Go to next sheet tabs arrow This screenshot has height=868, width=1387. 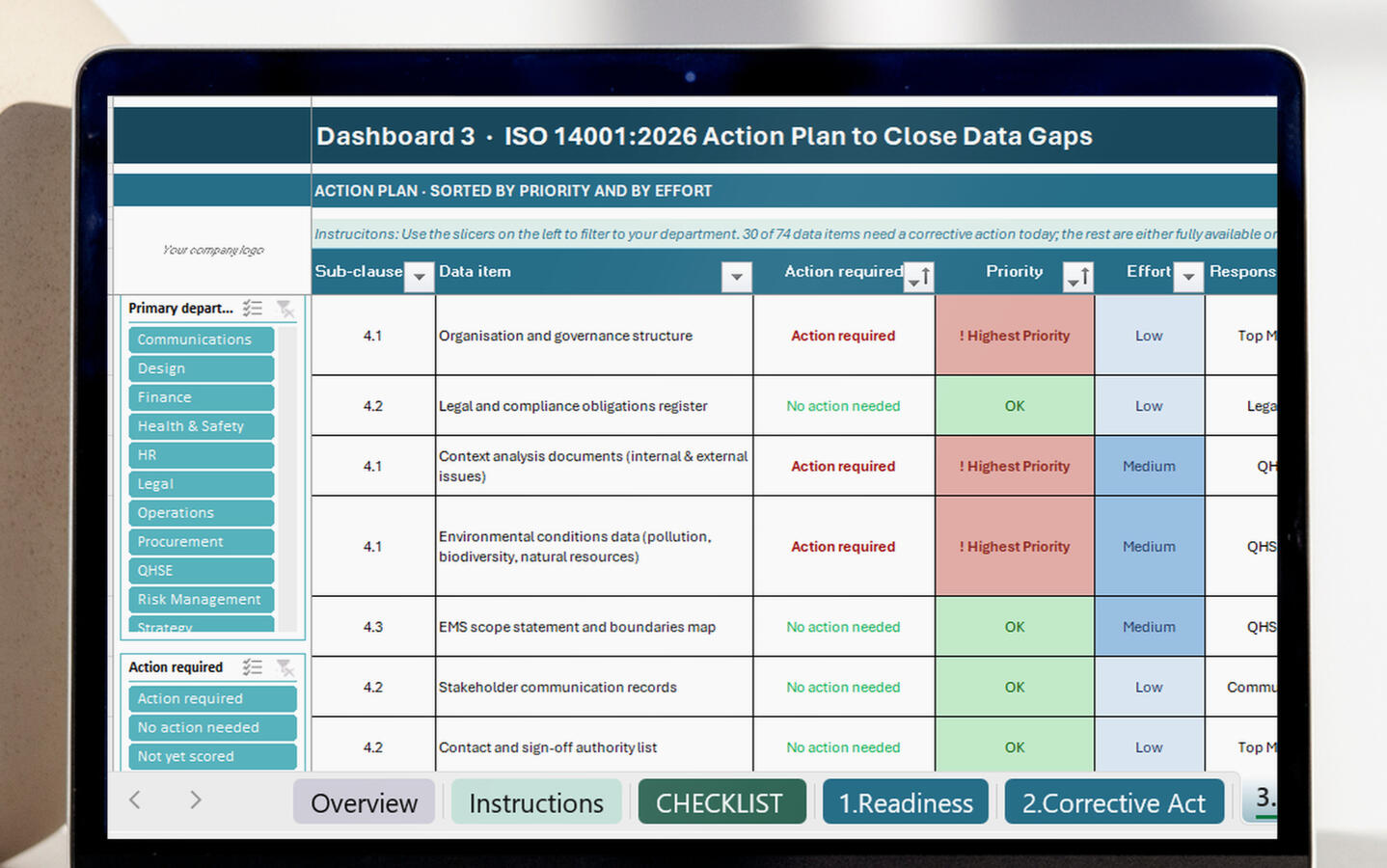tap(195, 800)
